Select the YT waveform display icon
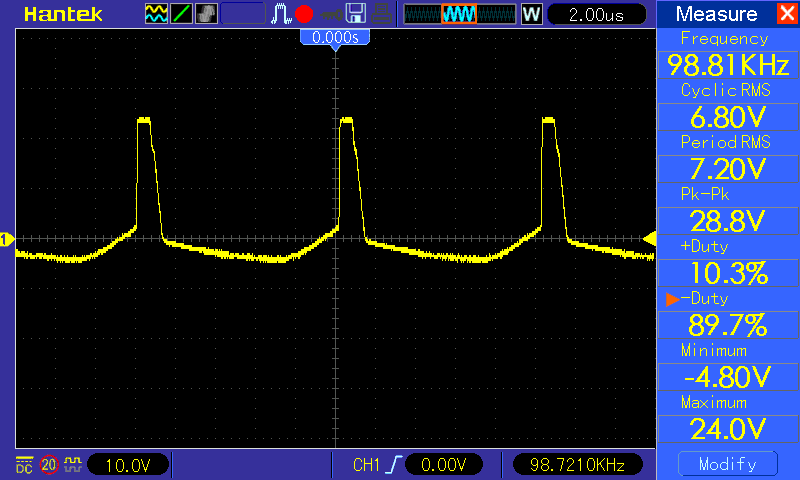Screen dimensions: 800x480 point(156,14)
